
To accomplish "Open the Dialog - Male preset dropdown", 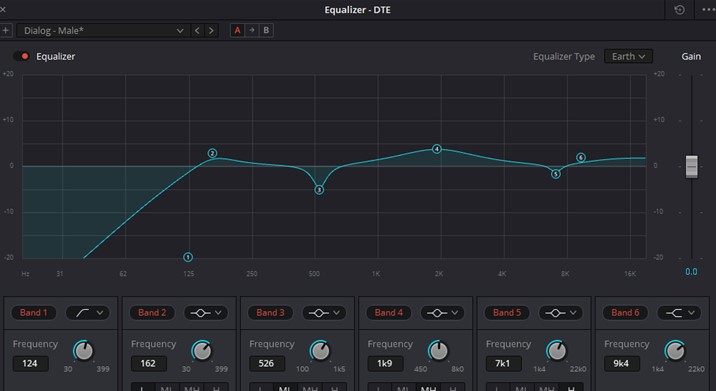I will click(104, 31).
